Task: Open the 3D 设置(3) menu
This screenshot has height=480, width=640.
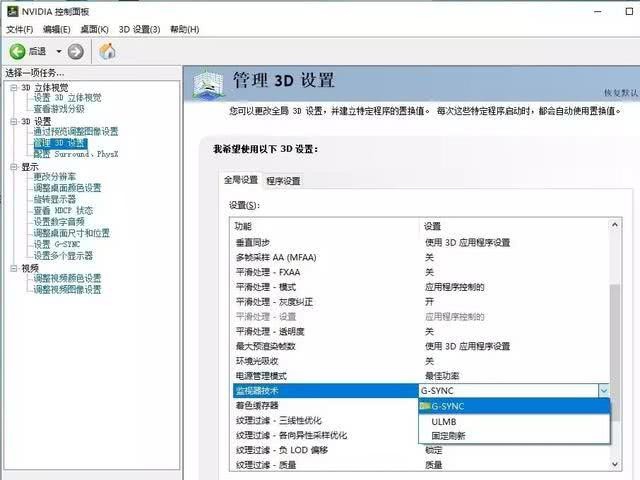Action: point(139,29)
